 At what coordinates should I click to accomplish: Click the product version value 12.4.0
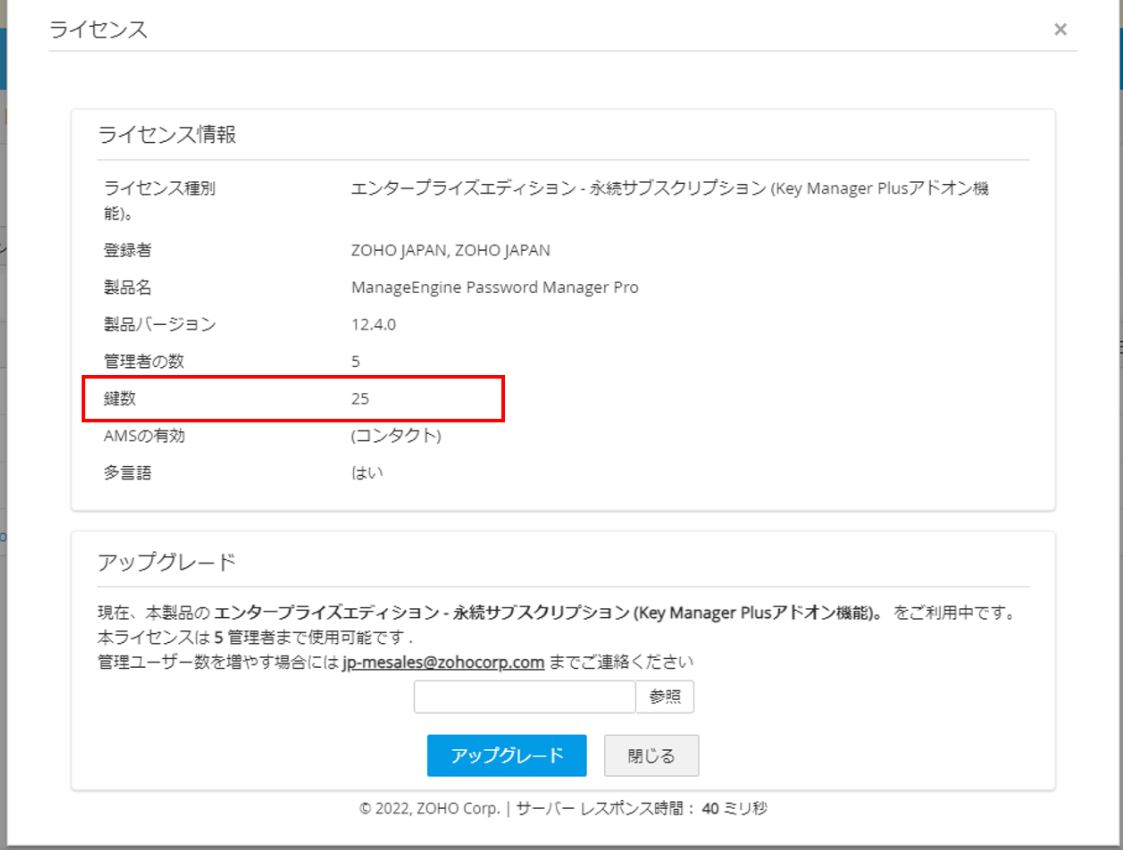[x=373, y=324]
